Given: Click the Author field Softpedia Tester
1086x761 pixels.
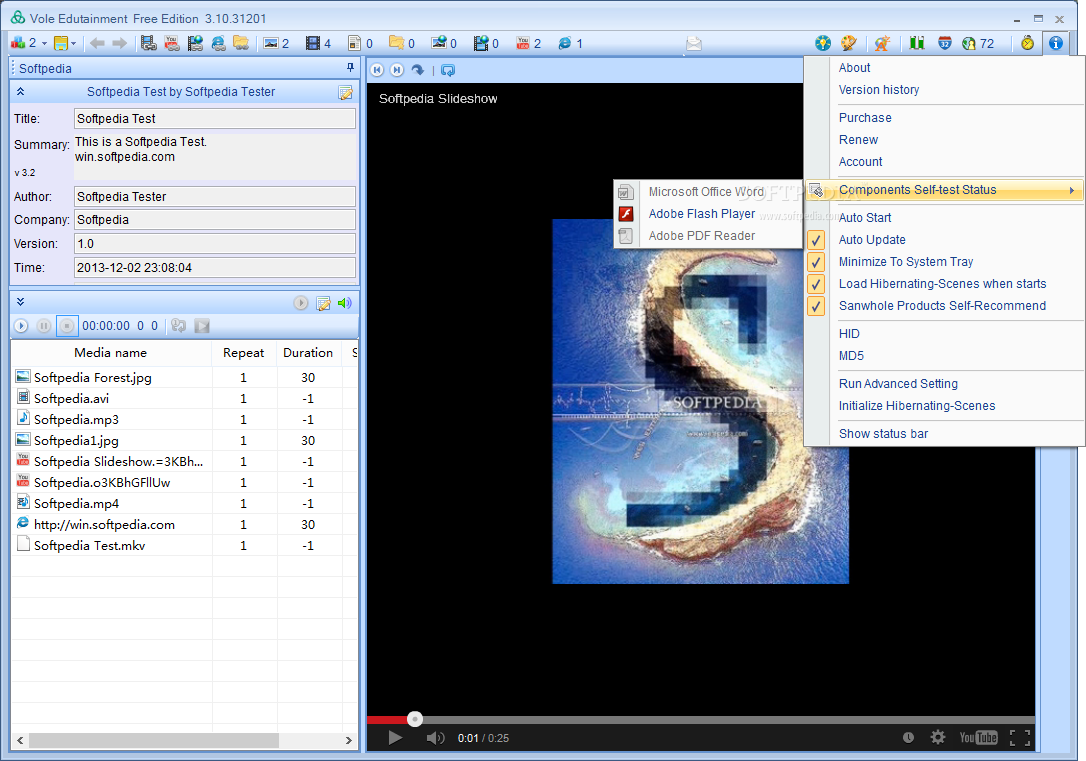Looking at the screenshot, I should (x=215, y=197).
